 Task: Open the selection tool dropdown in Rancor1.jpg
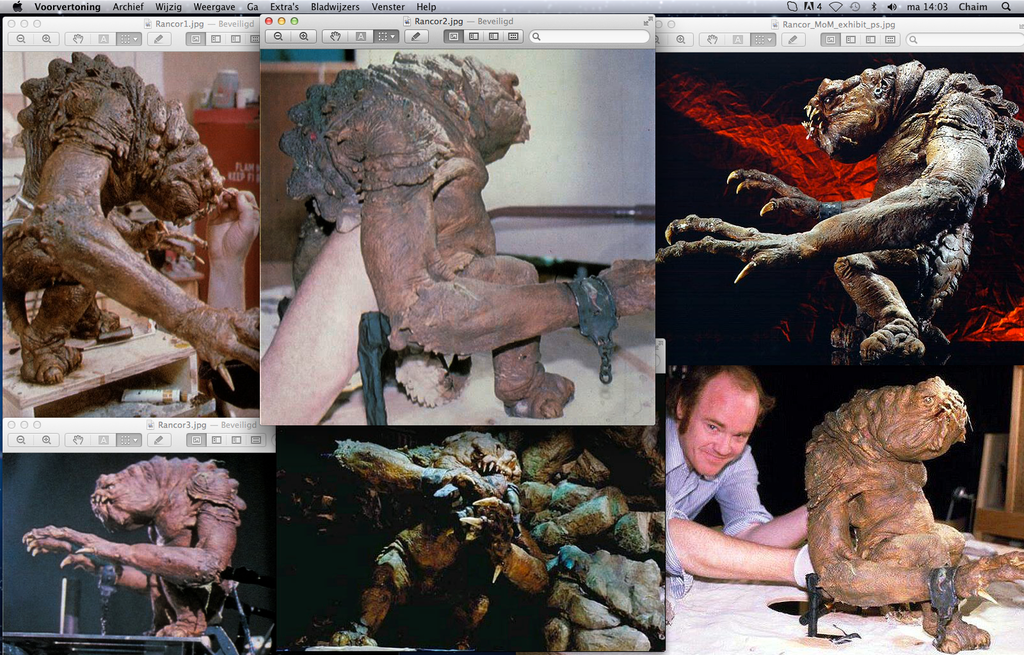point(129,39)
